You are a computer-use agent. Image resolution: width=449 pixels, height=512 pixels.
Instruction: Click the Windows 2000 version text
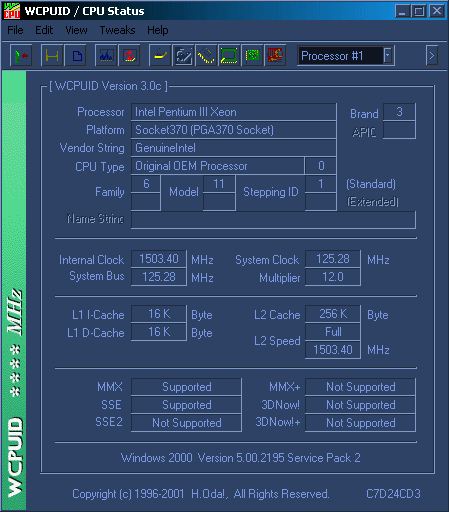(x=241, y=458)
